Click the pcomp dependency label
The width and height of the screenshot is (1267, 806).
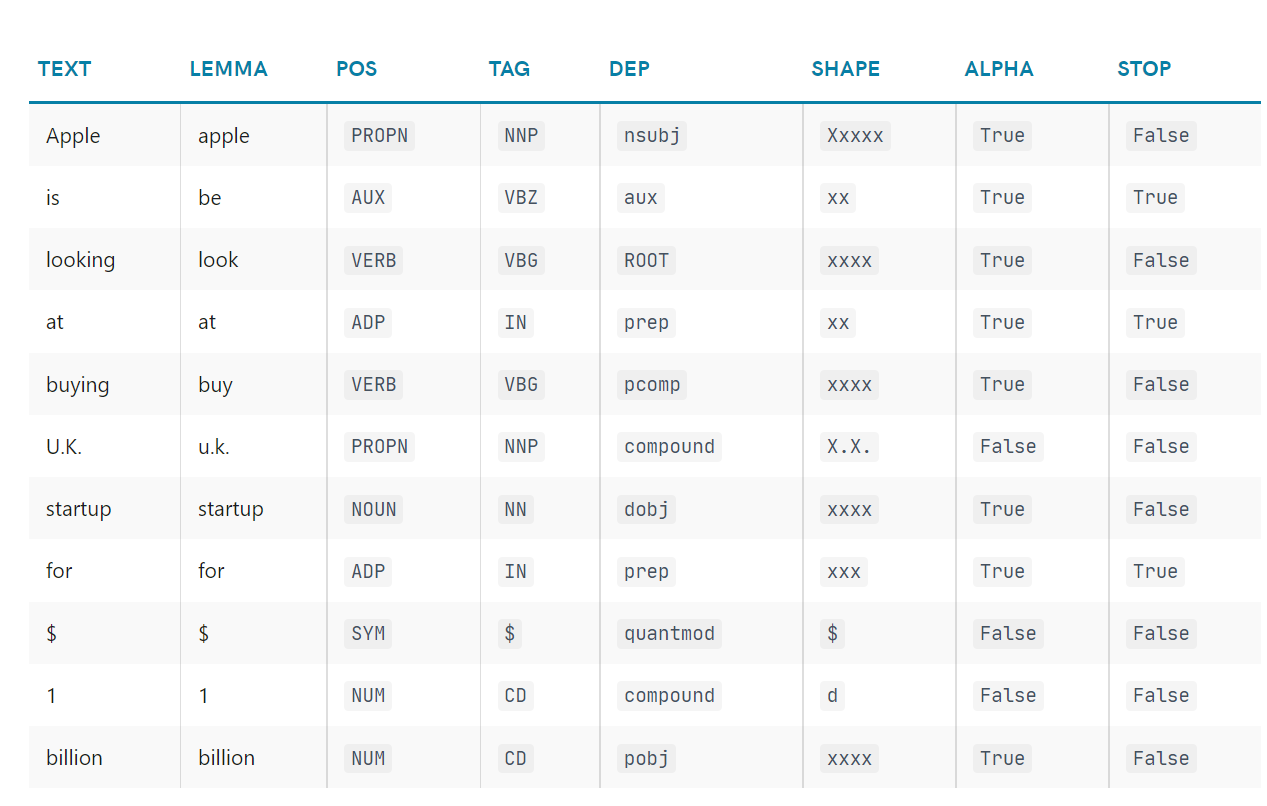652,385
